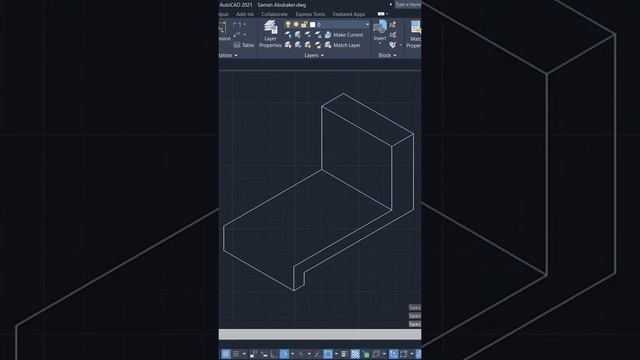Viewport: 640px width, 360px height.
Task: Click Edit Attributes icon in Block panel
Action: tap(392, 45)
